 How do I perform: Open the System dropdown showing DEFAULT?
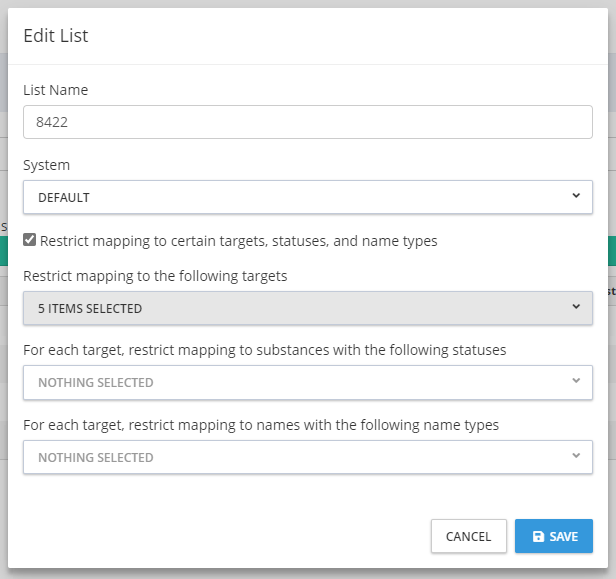[x=300, y=197]
